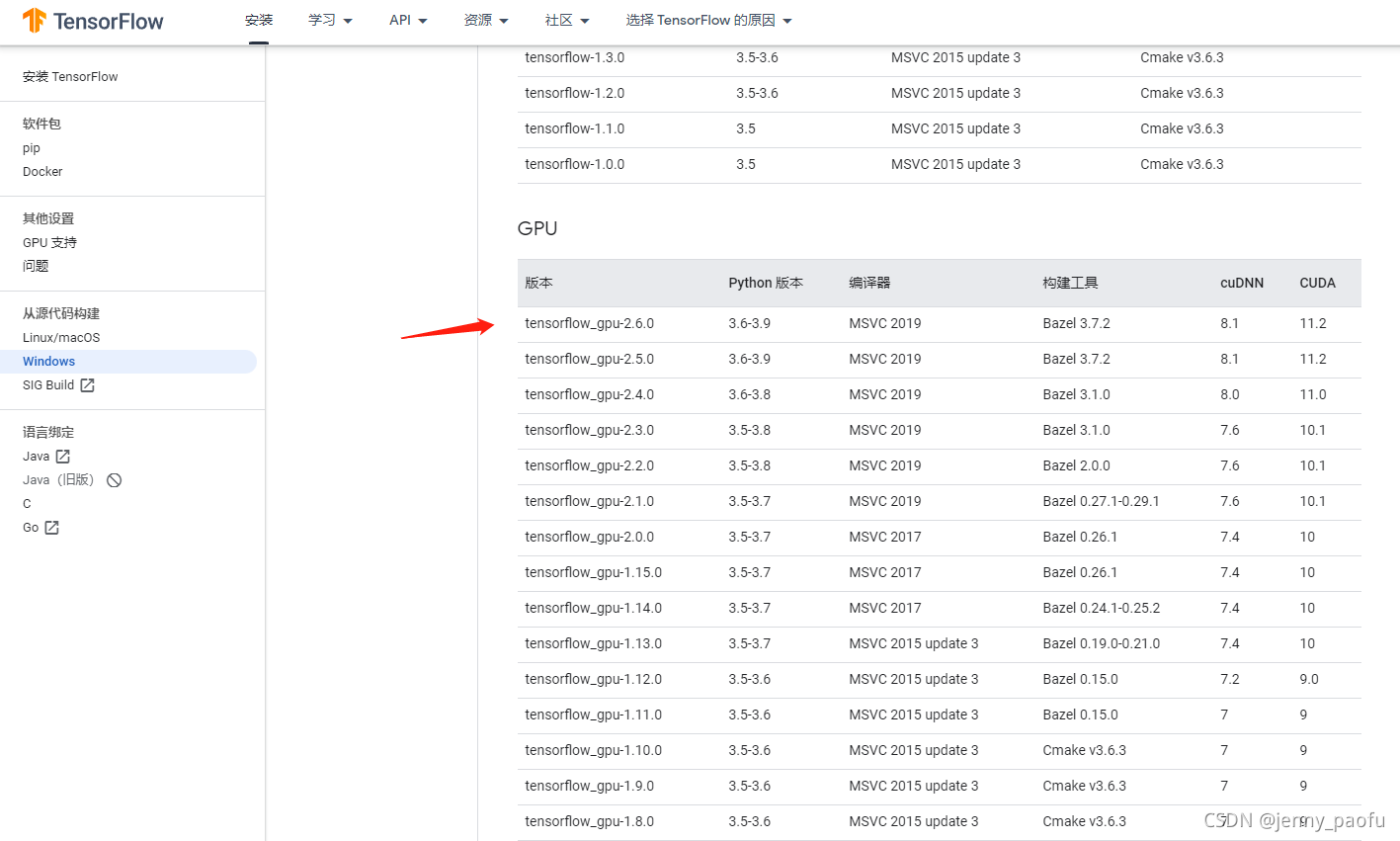Open the Go language binding link
This screenshot has width=1400, height=841.
point(31,528)
